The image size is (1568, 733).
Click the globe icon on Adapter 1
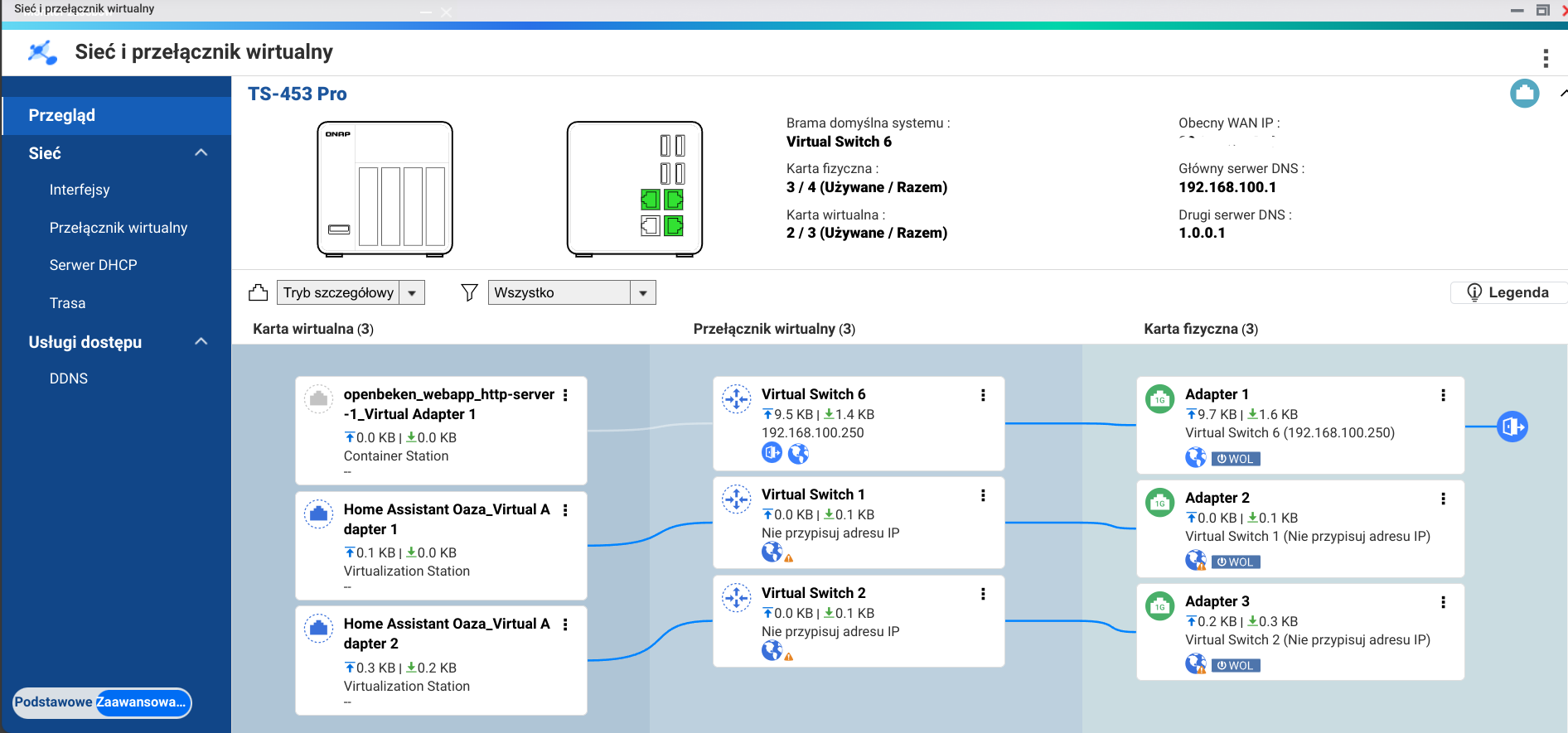1195,457
